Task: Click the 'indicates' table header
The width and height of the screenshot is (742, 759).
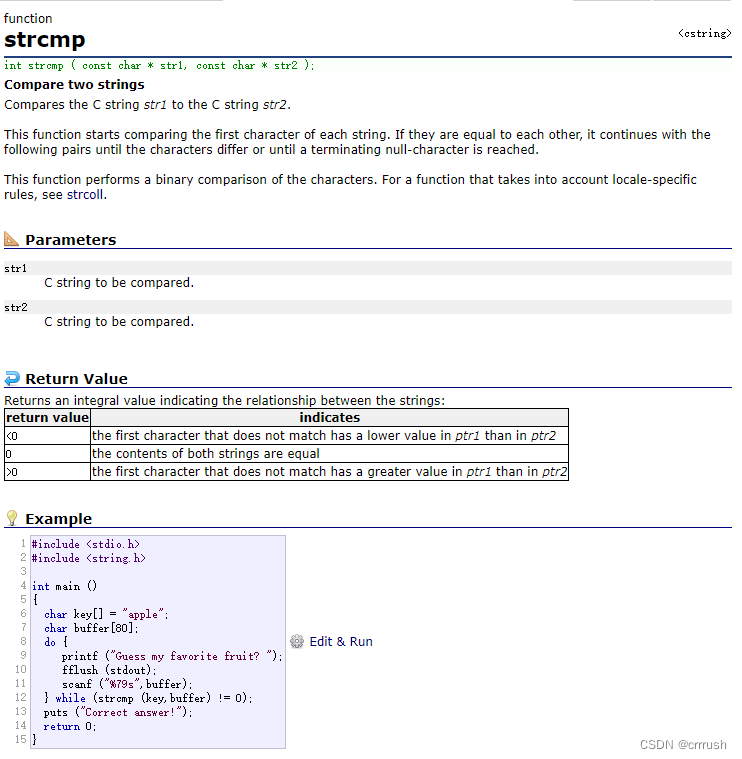Action: [x=330, y=417]
